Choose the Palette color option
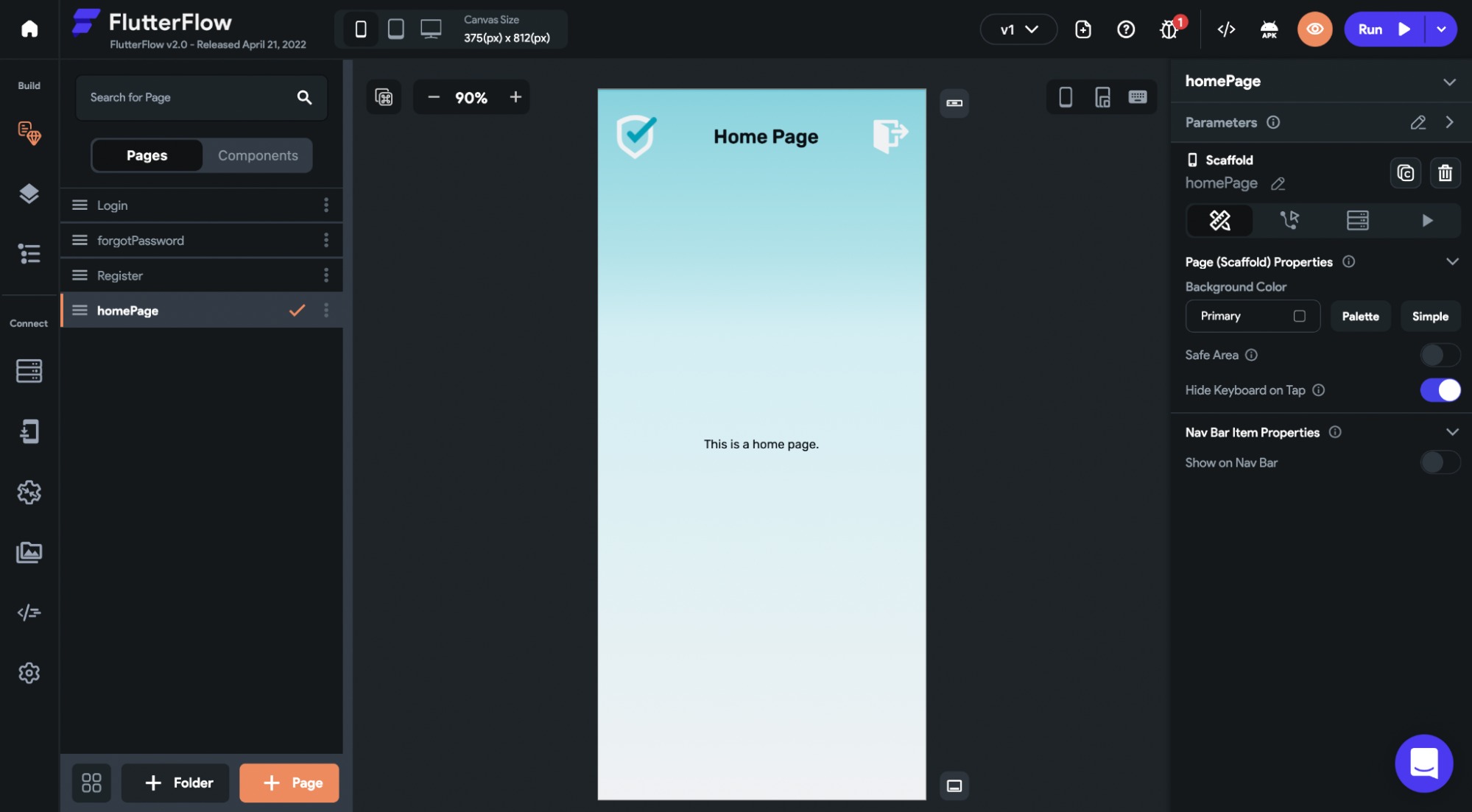The image size is (1472, 812). click(x=1361, y=317)
